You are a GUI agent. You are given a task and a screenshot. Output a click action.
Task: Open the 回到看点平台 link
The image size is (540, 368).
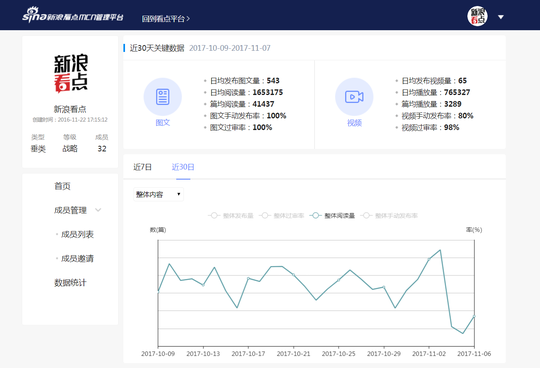click(x=166, y=19)
